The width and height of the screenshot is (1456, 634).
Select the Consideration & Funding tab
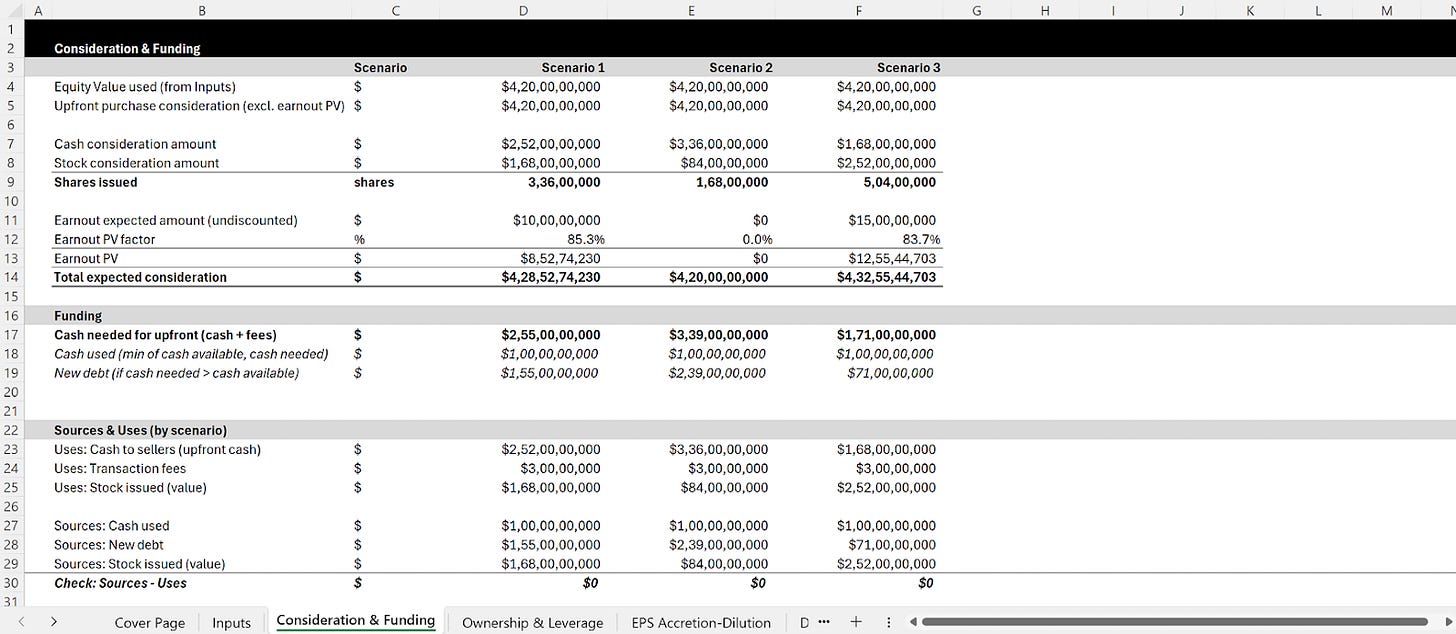tap(356, 621)
